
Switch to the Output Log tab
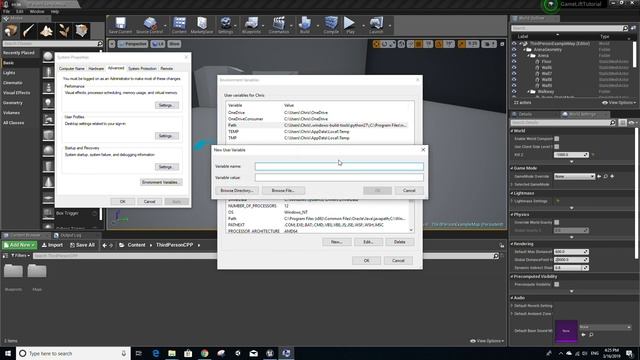(x=70, y=236)
